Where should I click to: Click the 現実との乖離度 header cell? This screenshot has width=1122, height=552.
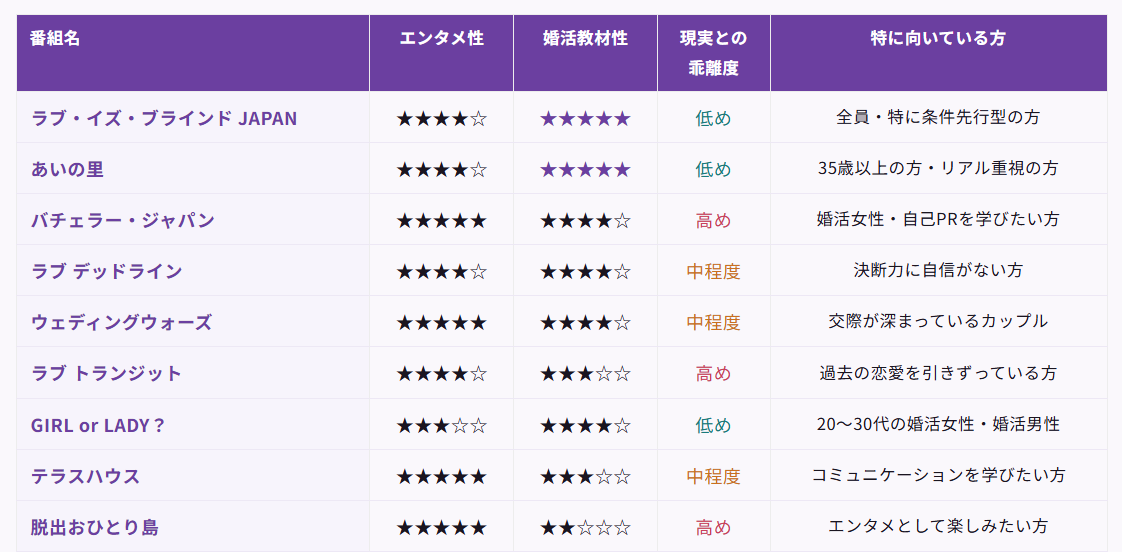click(713, 53)
